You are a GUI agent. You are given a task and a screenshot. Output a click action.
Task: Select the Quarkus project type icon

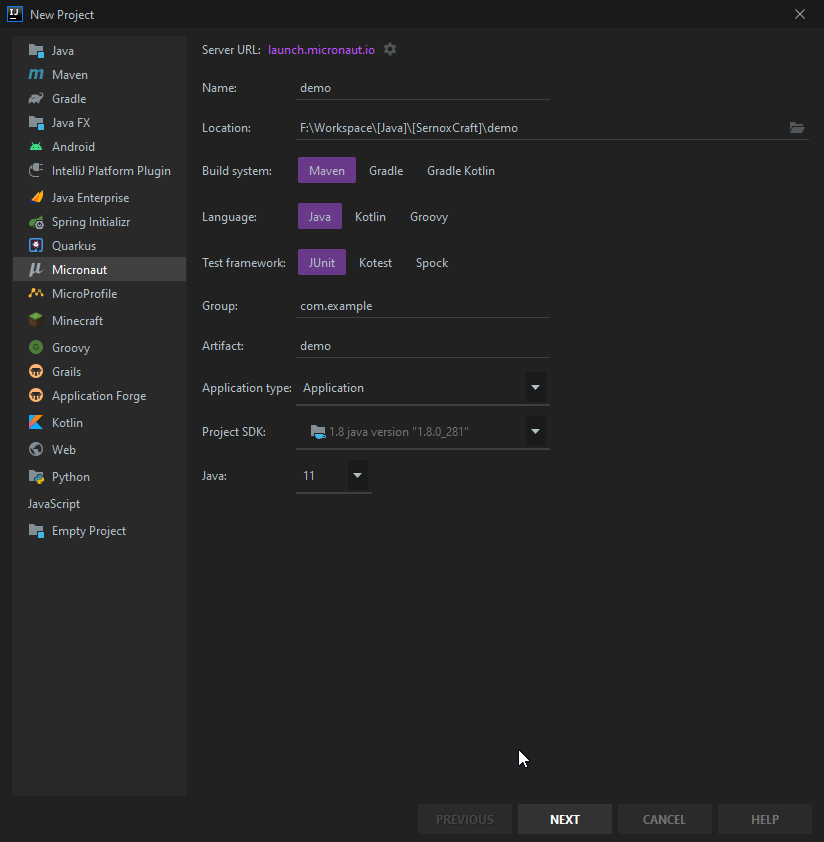36,246
